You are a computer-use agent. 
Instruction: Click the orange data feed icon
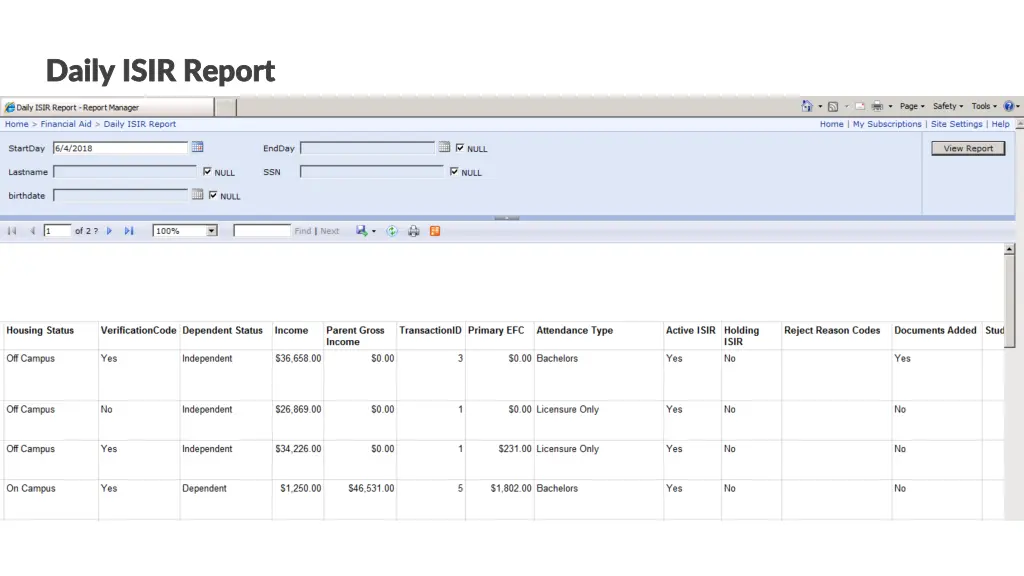coord(435,231)
